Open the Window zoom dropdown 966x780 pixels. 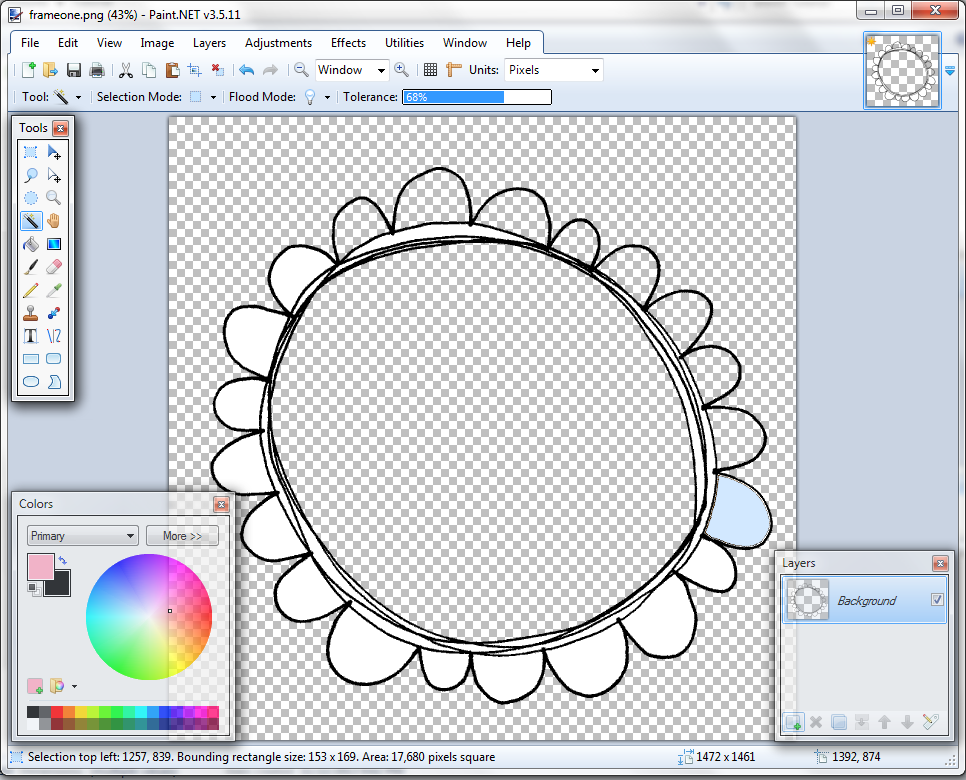pyautogui.click(x=351, y=70)
